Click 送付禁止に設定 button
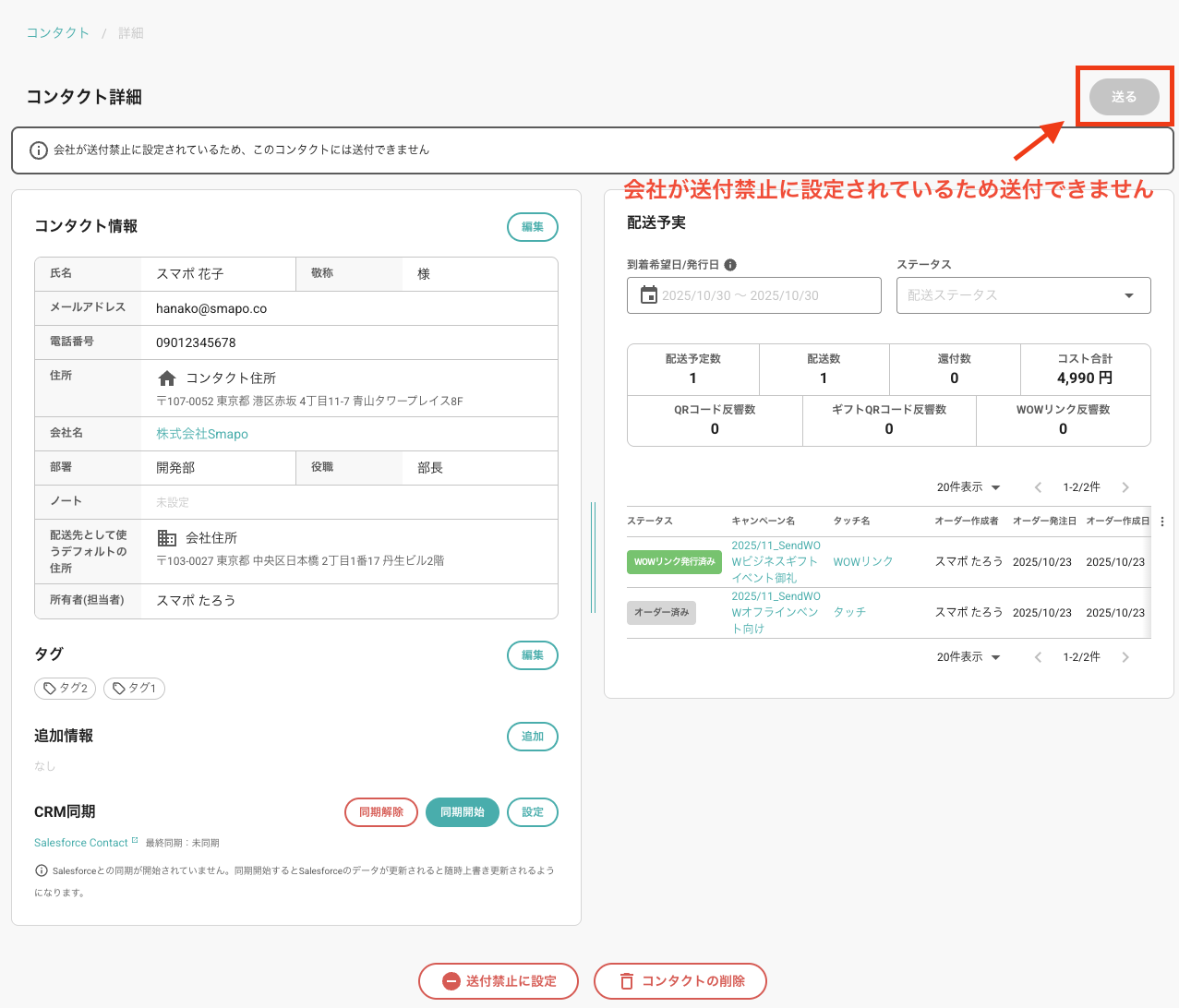Viewport: 1179px width, 1008px height. (499, 981)
